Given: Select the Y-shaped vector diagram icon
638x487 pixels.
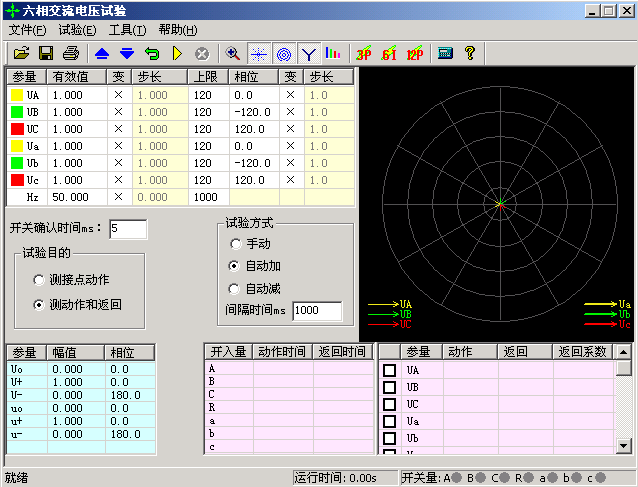Looking at the screenshot, I should click(309, 53).
